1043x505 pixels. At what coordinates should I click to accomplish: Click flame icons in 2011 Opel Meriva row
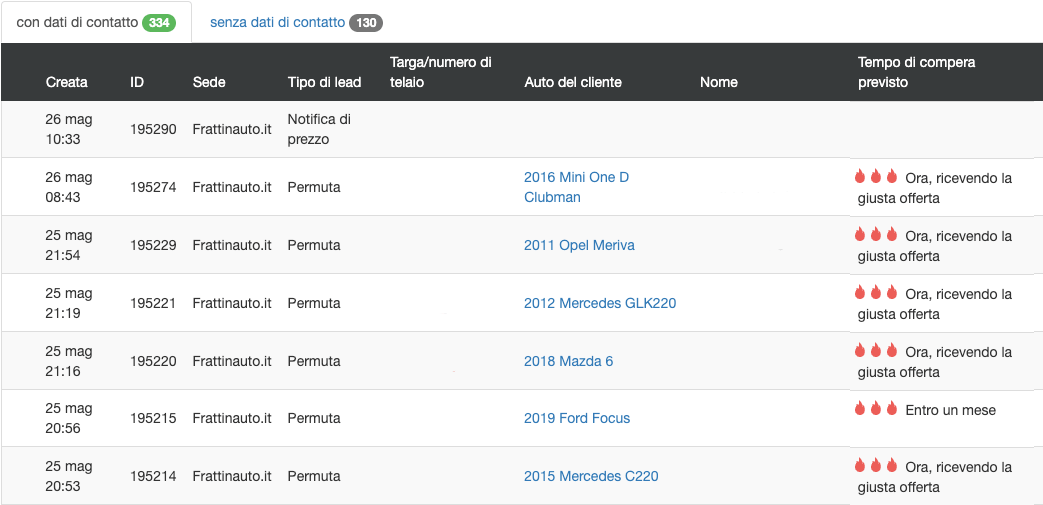coord(876,235)
